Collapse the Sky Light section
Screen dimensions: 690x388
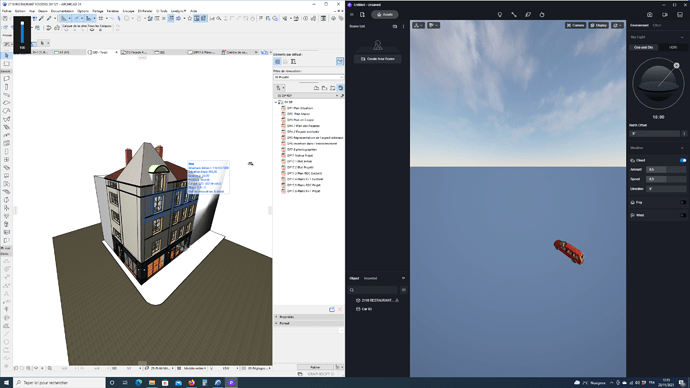click(682, 37)
